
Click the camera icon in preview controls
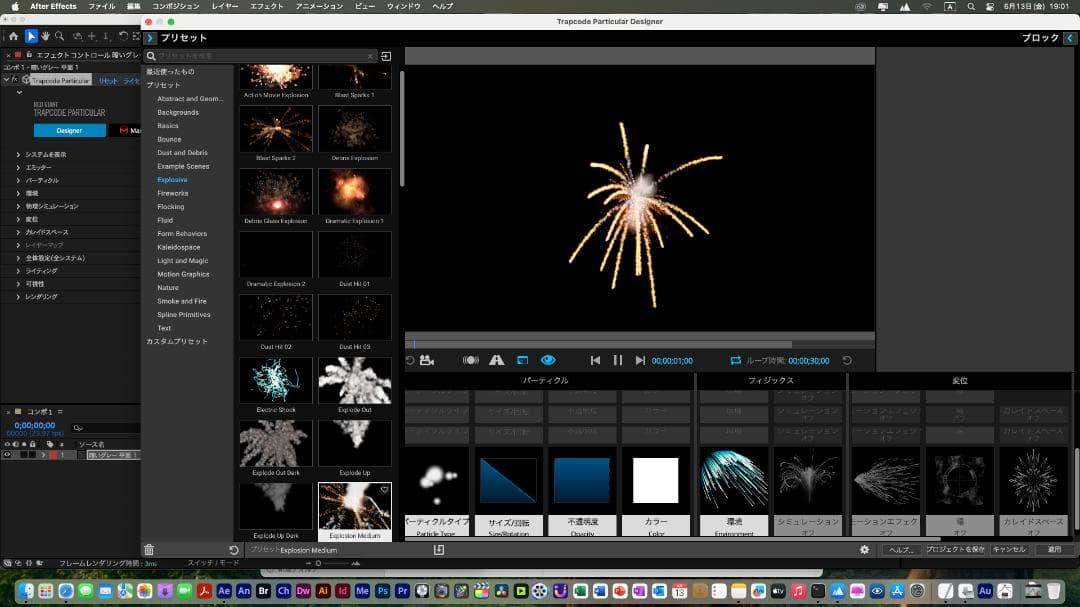click(x=427, y=360)
